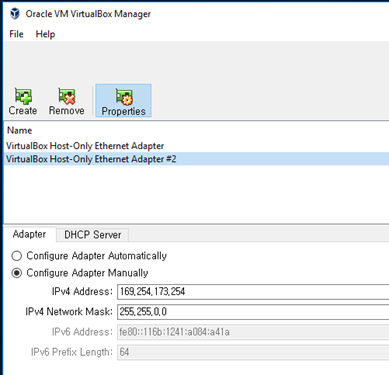Click the Name column header
The height and width of the screenshot is (375, 389).
(x=20, y=130)
